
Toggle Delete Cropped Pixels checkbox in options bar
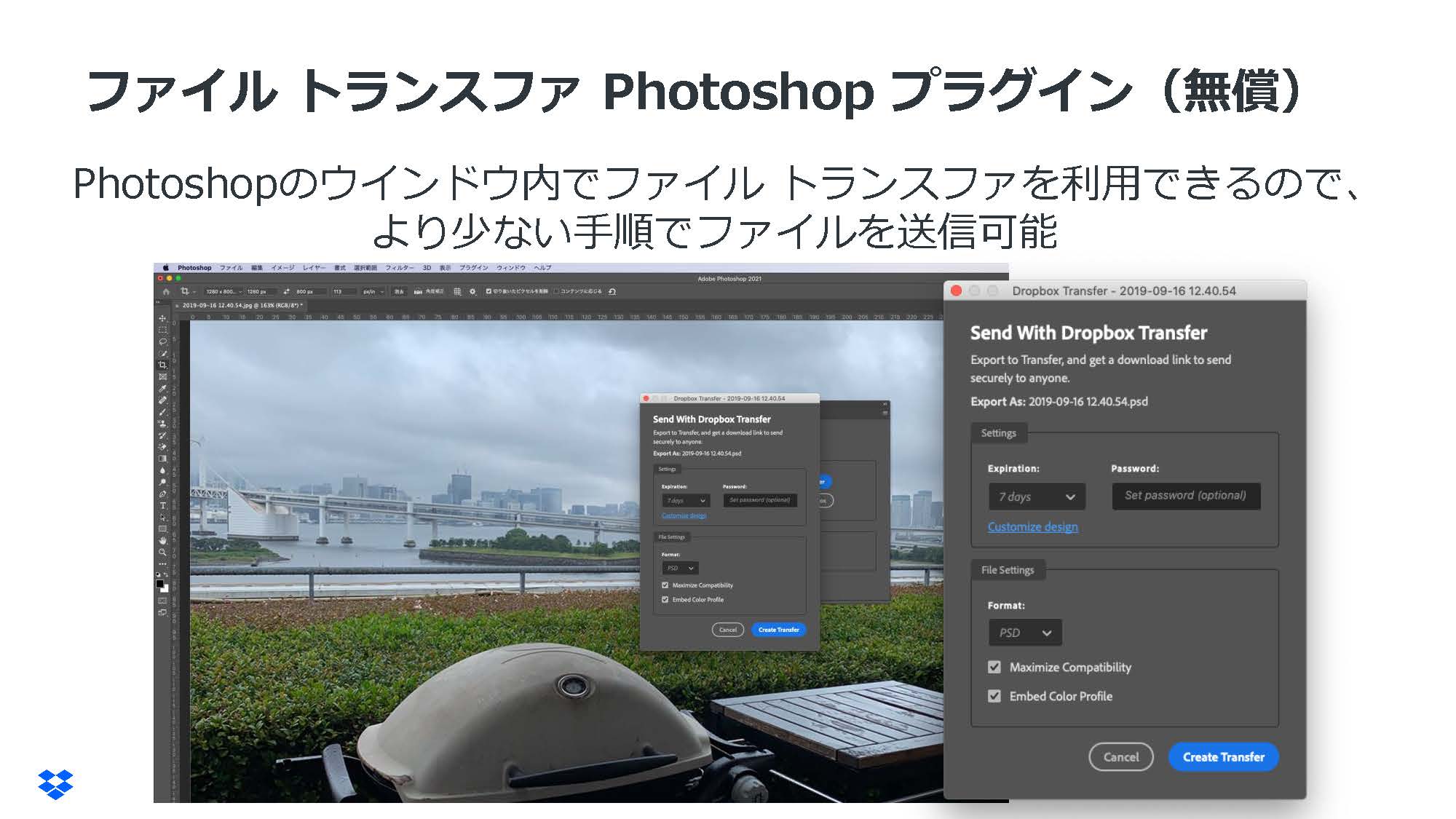(488, 291)
